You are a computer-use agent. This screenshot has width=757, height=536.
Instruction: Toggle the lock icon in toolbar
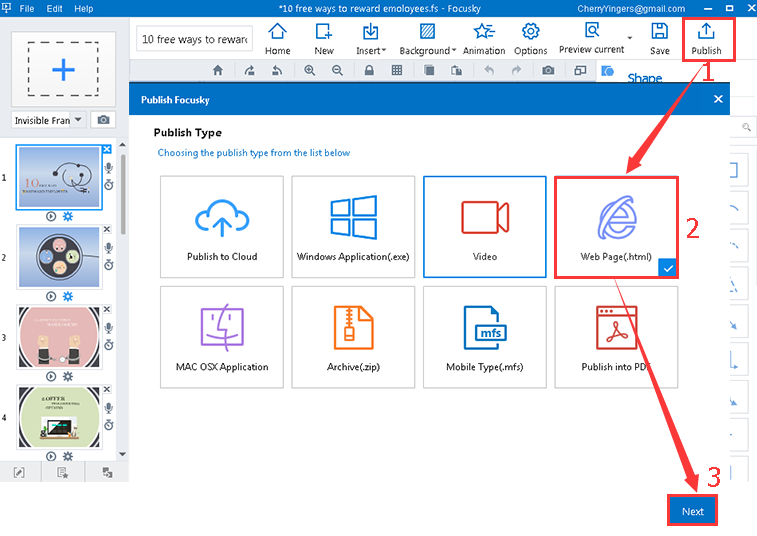click(369, 71)
